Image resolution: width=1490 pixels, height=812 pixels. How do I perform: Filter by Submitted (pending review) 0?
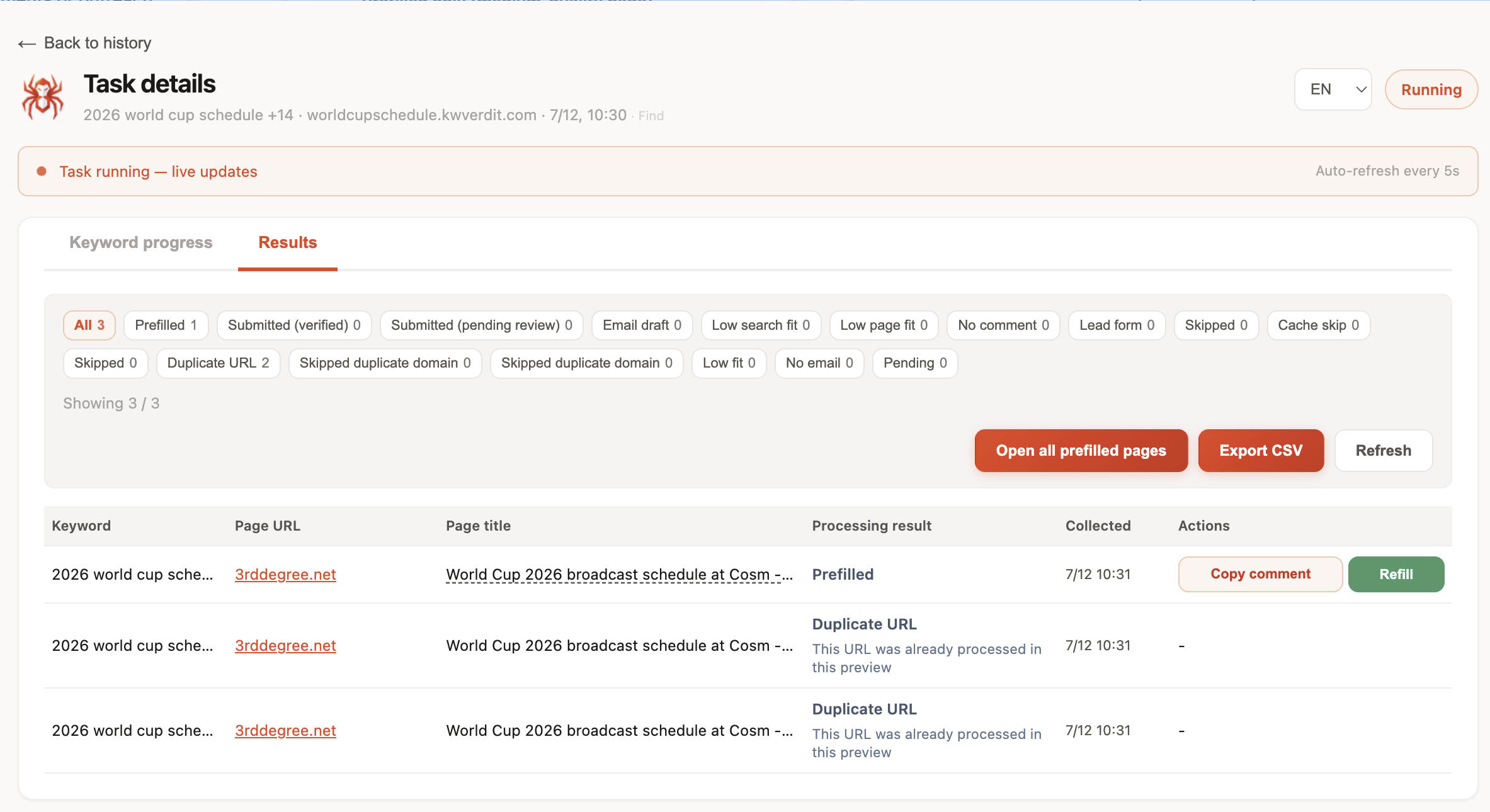(x=482, y=325)
